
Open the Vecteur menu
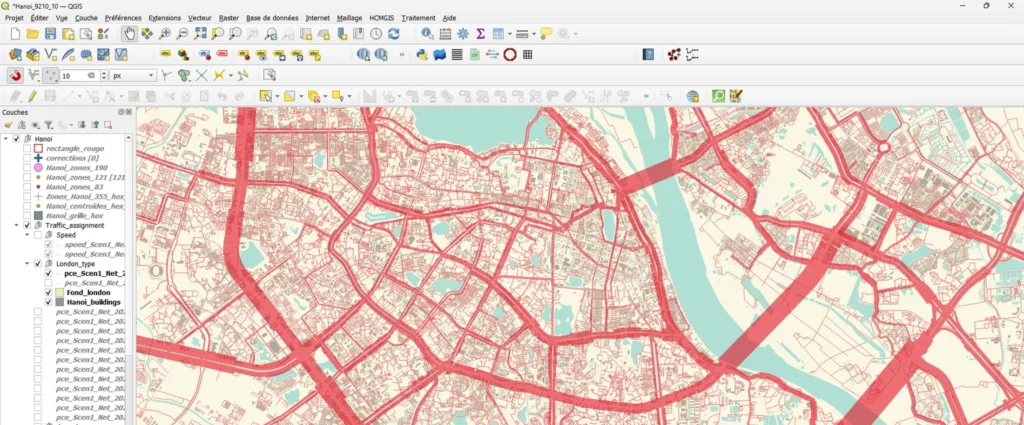click(199, 18)
